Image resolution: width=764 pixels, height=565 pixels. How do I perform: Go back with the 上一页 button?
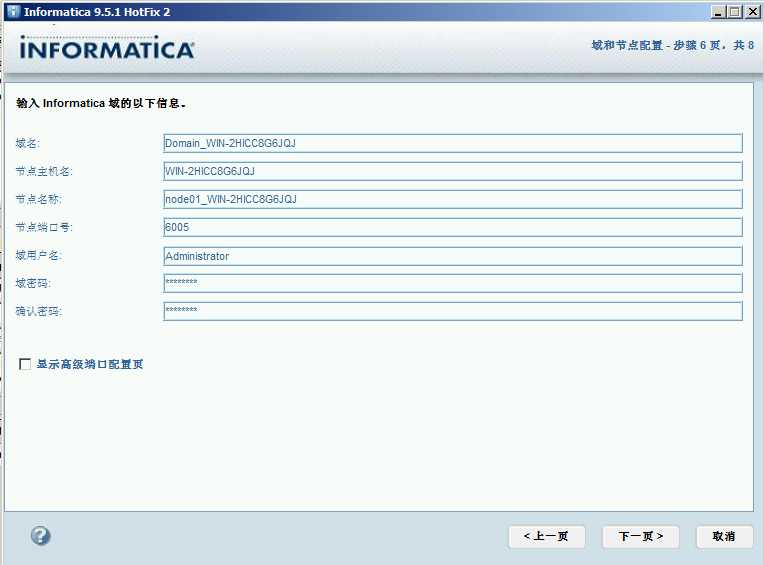point(547,536)
